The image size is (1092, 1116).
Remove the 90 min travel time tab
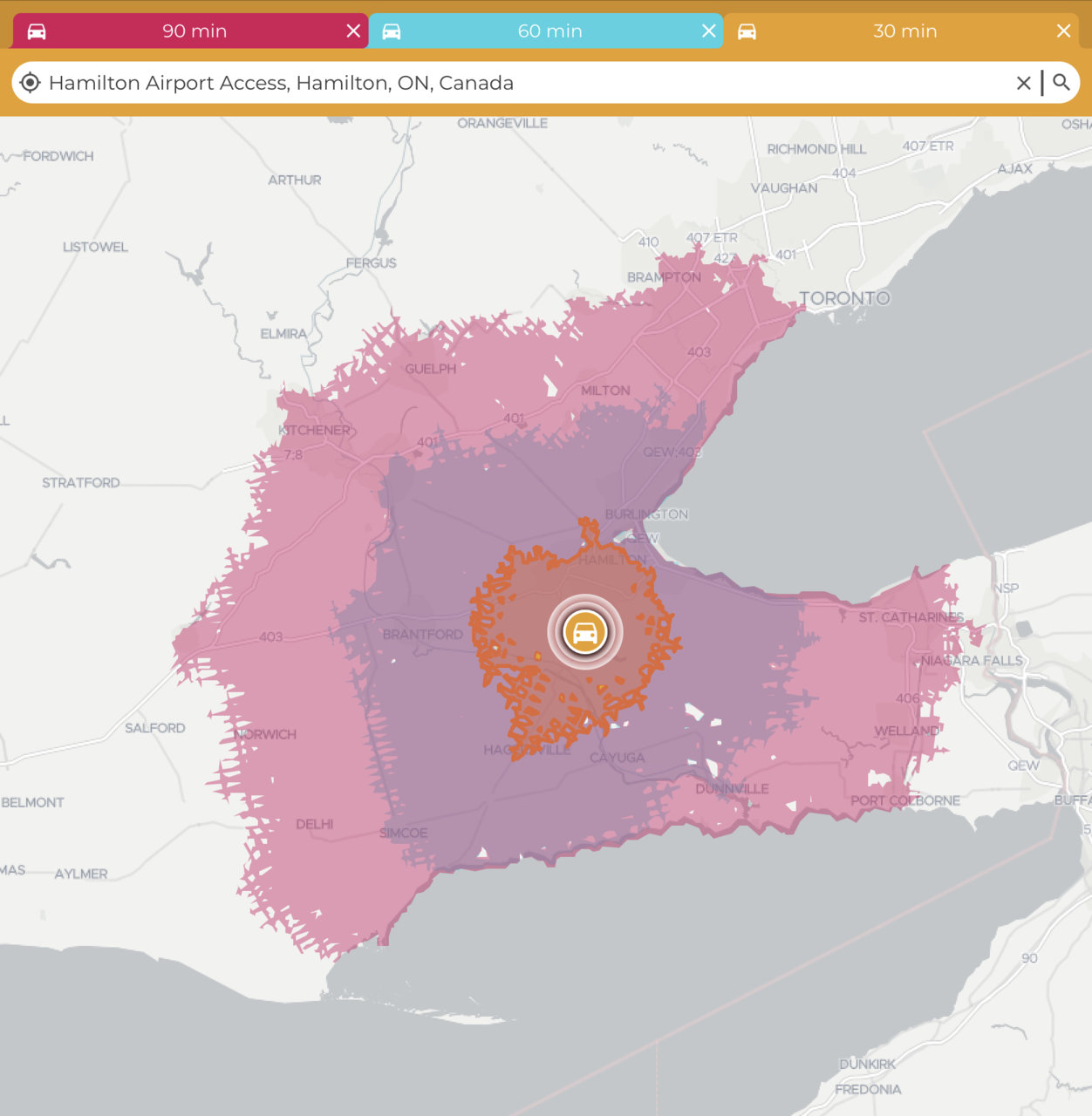353,31
